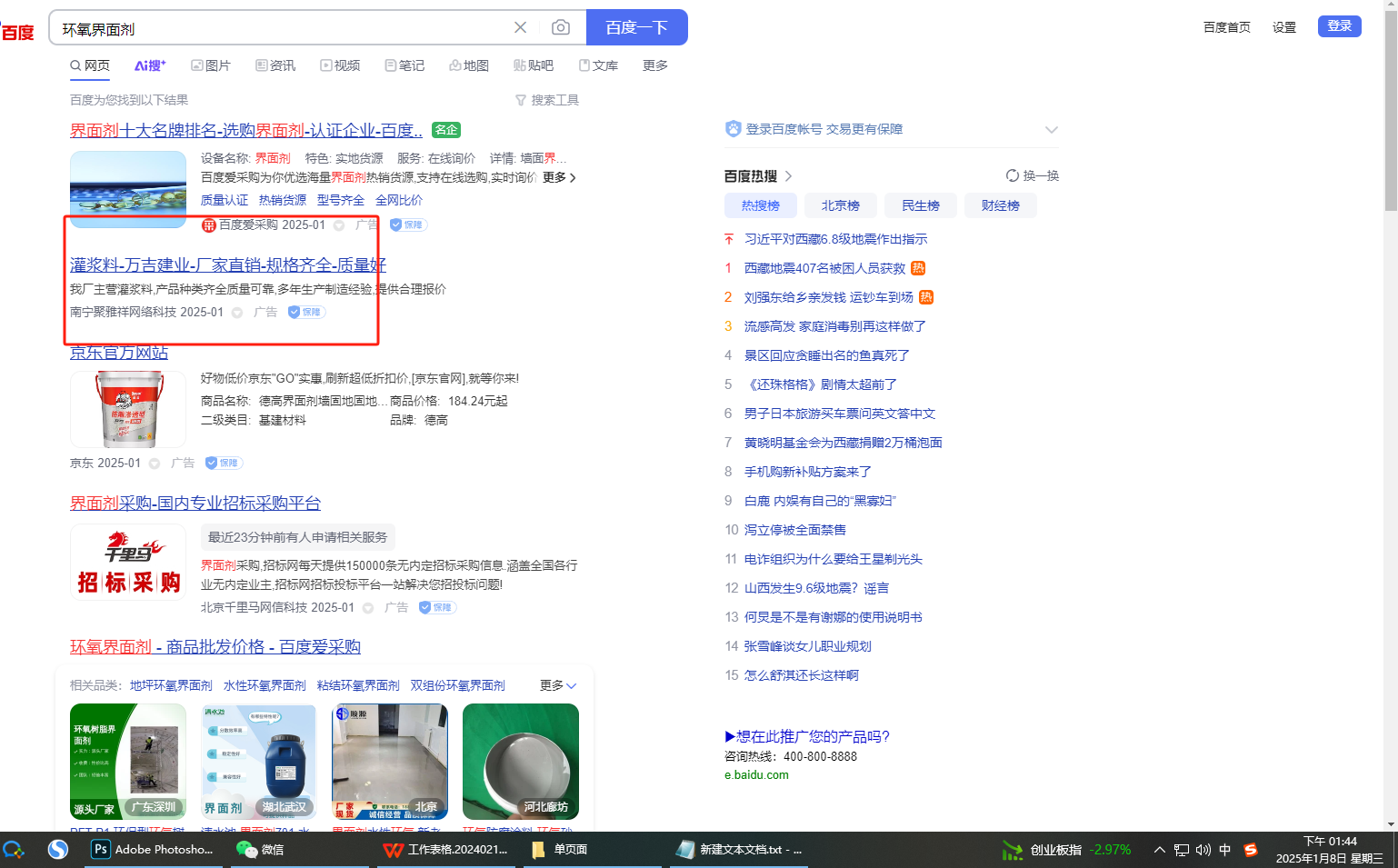Screen dimensions: 1398x868
Task: Open the network icon in system tray
Action: pyautogui.click(x=1182, y=850)
